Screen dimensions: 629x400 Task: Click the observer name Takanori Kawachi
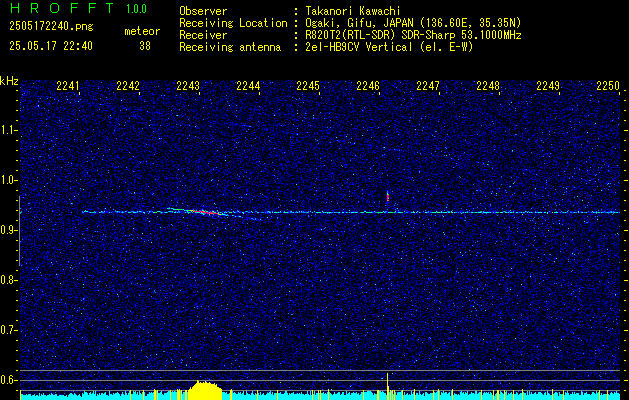click(x=353, y=11)
